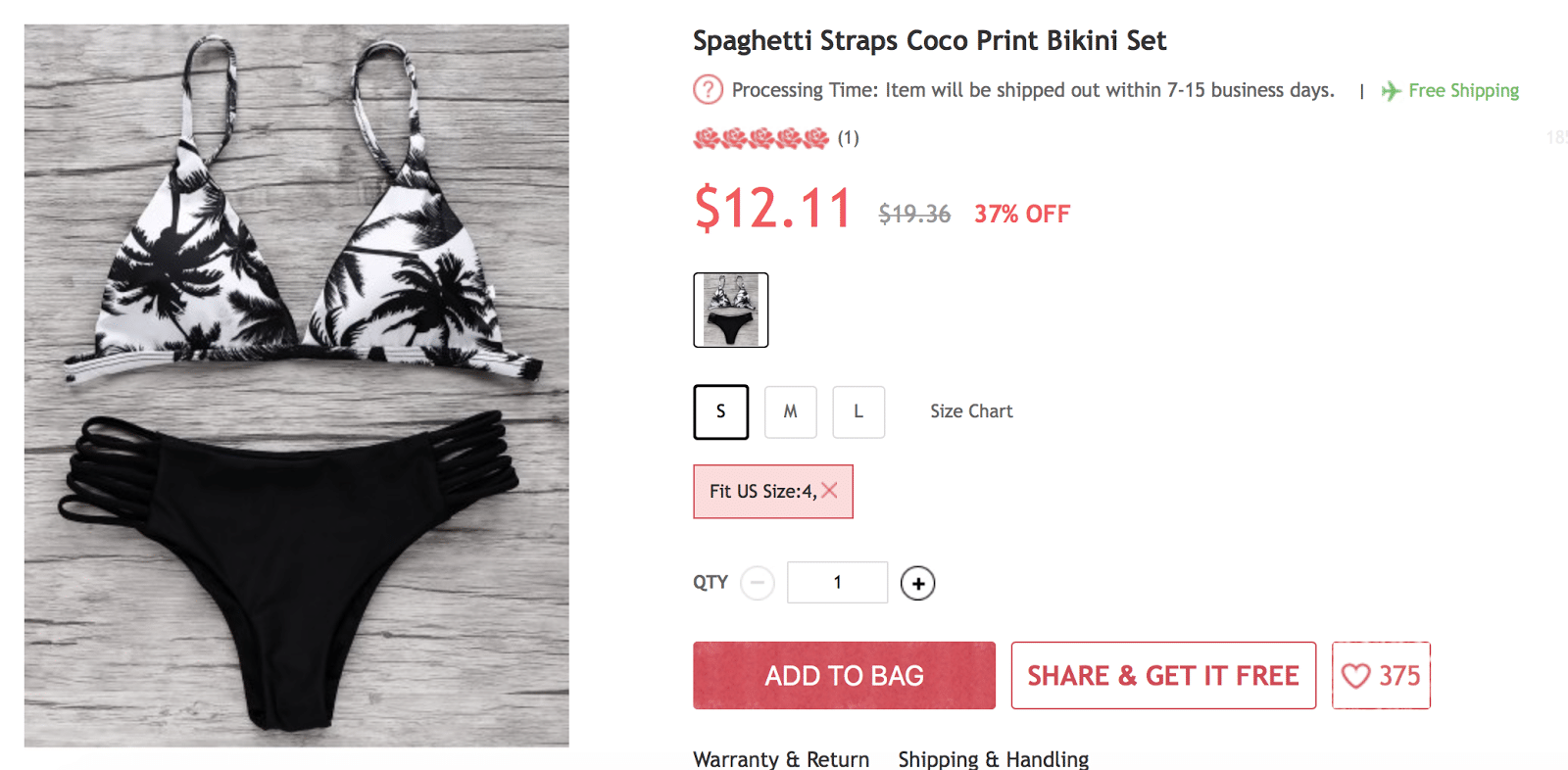Increase quantity with the plus button

917,583
